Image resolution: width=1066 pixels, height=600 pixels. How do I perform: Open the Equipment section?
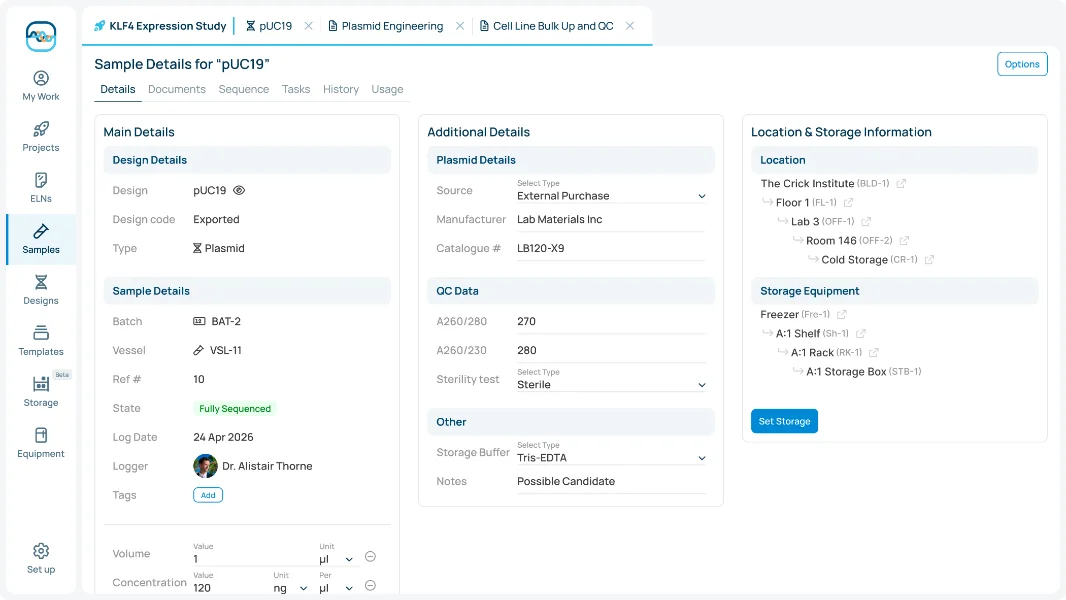(41, 443)
